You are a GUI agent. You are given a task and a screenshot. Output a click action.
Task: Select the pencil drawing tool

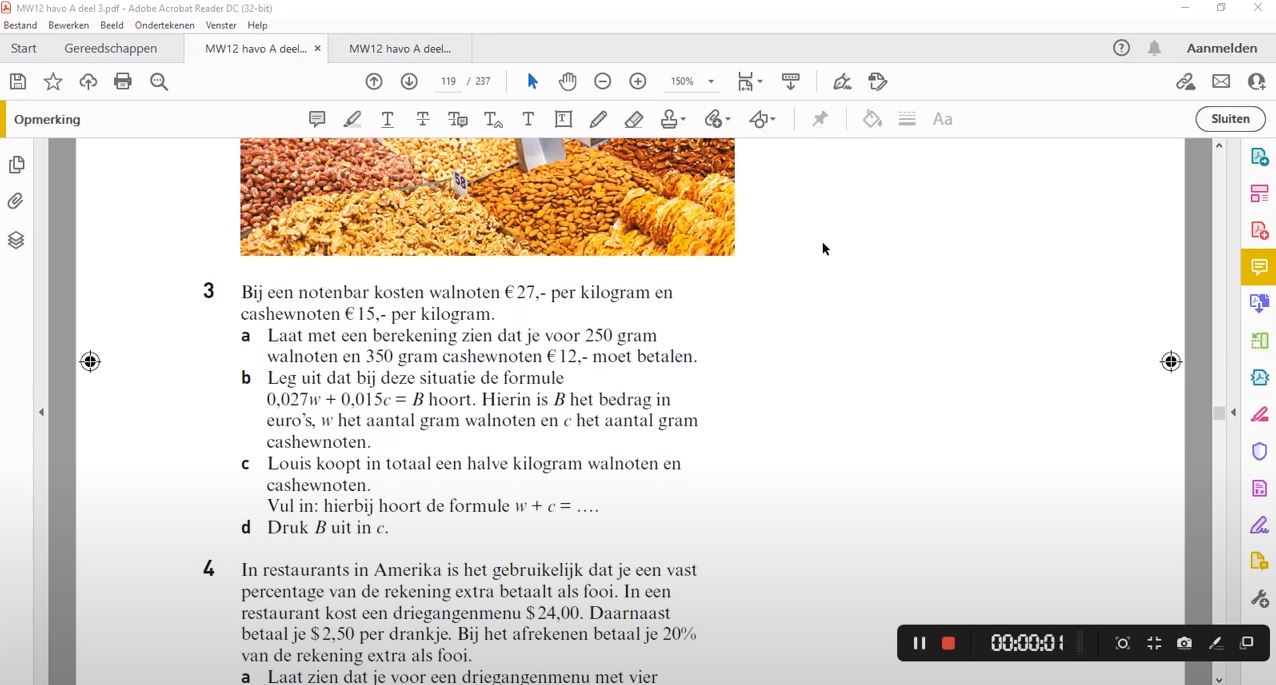coord(598,120)
